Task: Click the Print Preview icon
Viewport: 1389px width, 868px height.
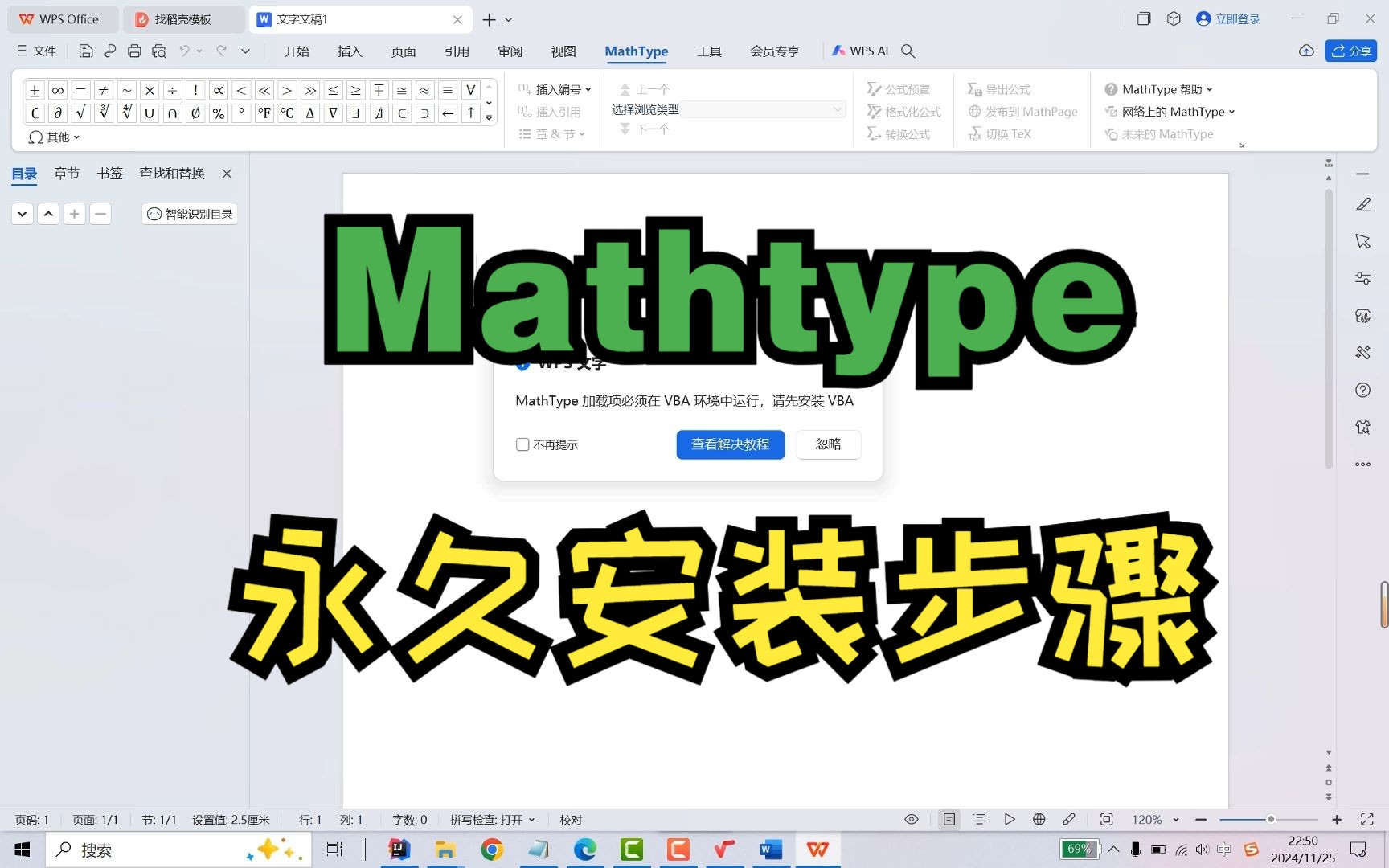Action: click(159, 51)
